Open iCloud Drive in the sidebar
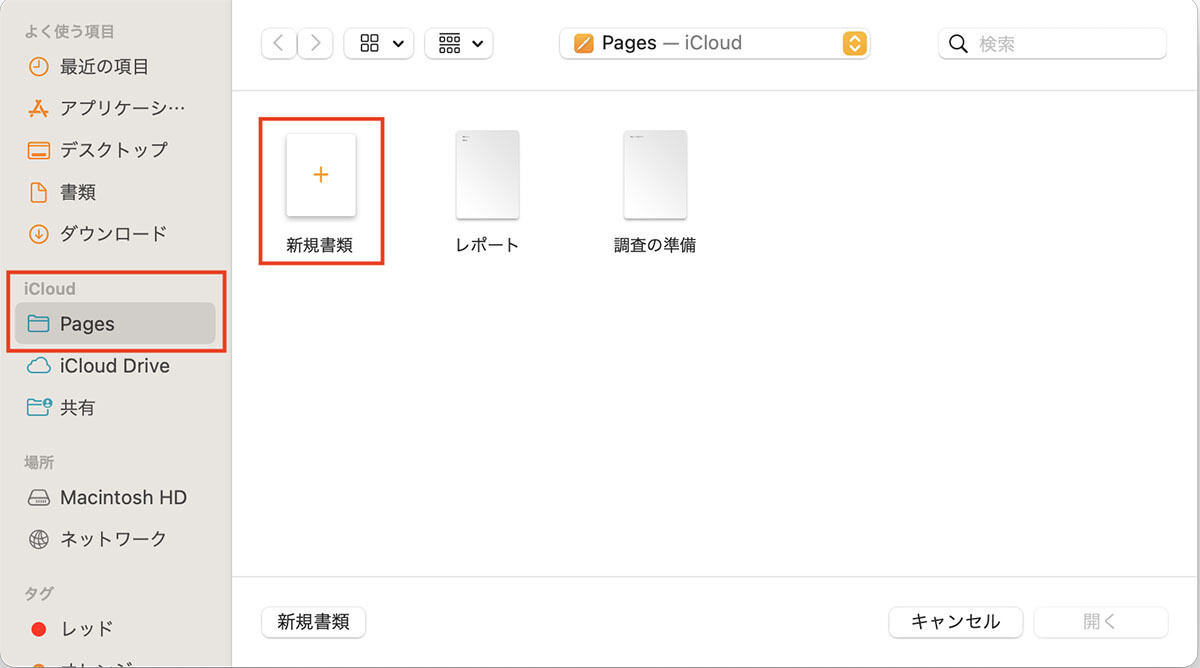 pos(115,366)
